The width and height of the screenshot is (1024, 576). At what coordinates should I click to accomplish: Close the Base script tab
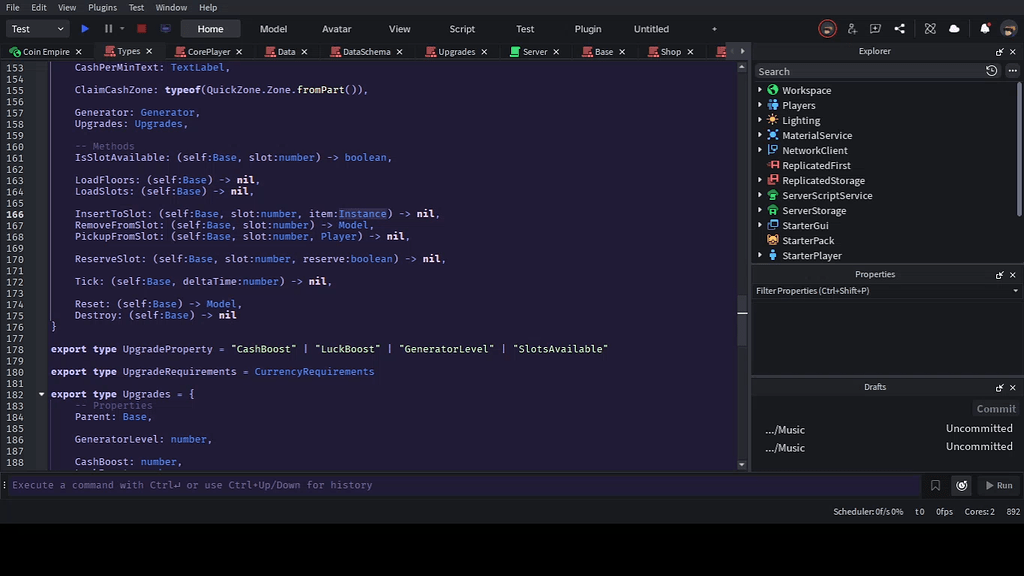coord(622,52)
